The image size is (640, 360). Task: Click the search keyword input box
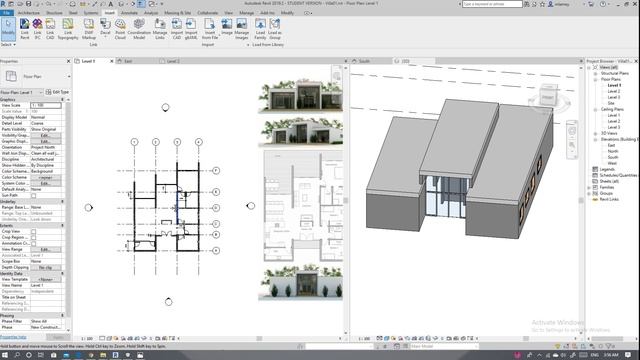tap(492, 4)
